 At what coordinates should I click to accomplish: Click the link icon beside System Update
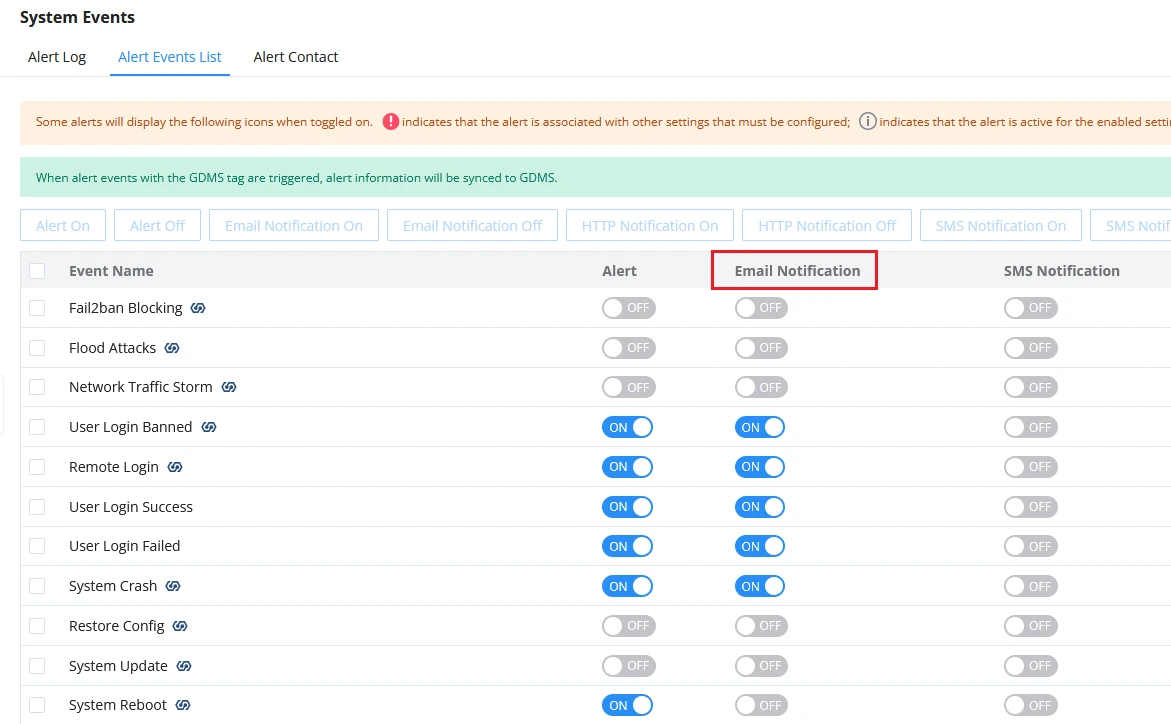click(184, 666)
